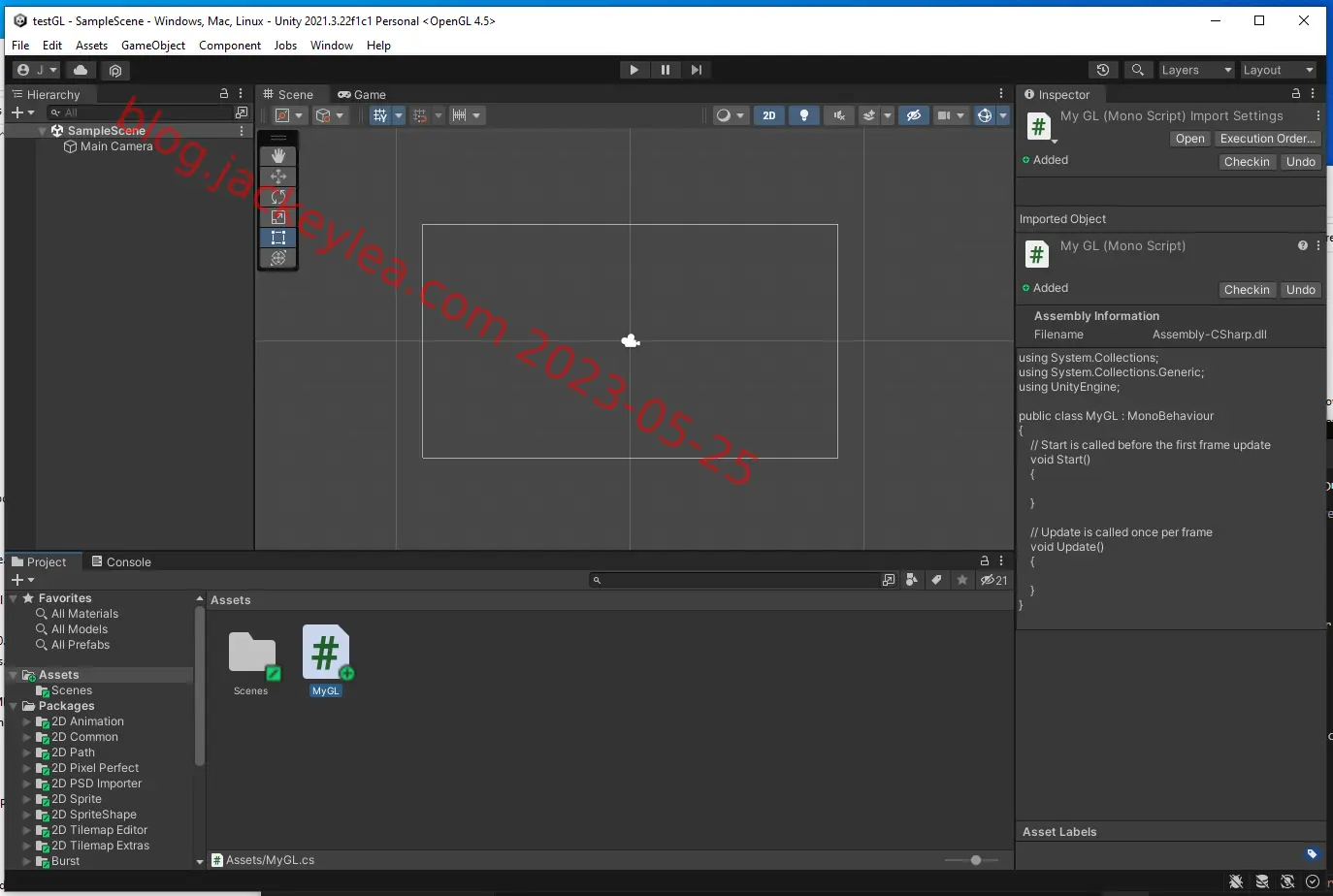Toggle hidden packages visibility showing 21

(994, 580)
